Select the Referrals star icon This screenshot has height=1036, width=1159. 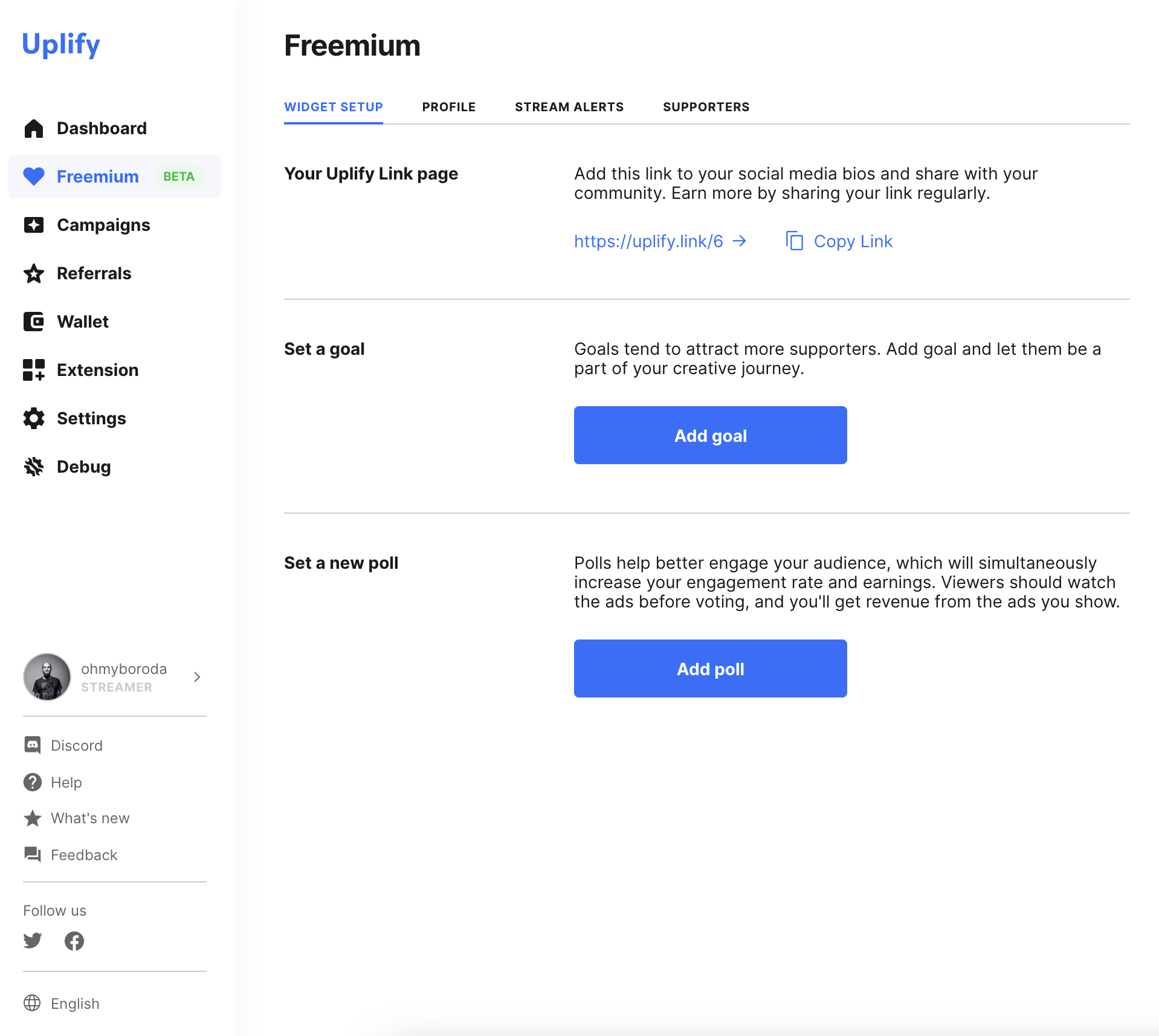coord(34,273)
